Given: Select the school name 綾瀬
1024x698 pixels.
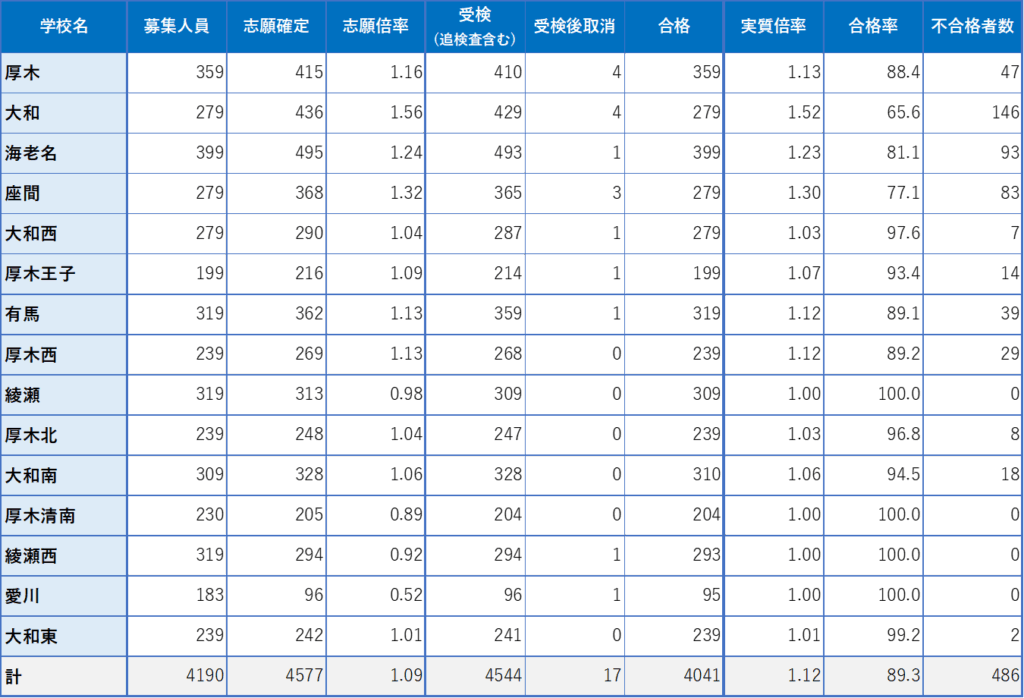Looking at the screenshot, I should click(x=22, y=395).
